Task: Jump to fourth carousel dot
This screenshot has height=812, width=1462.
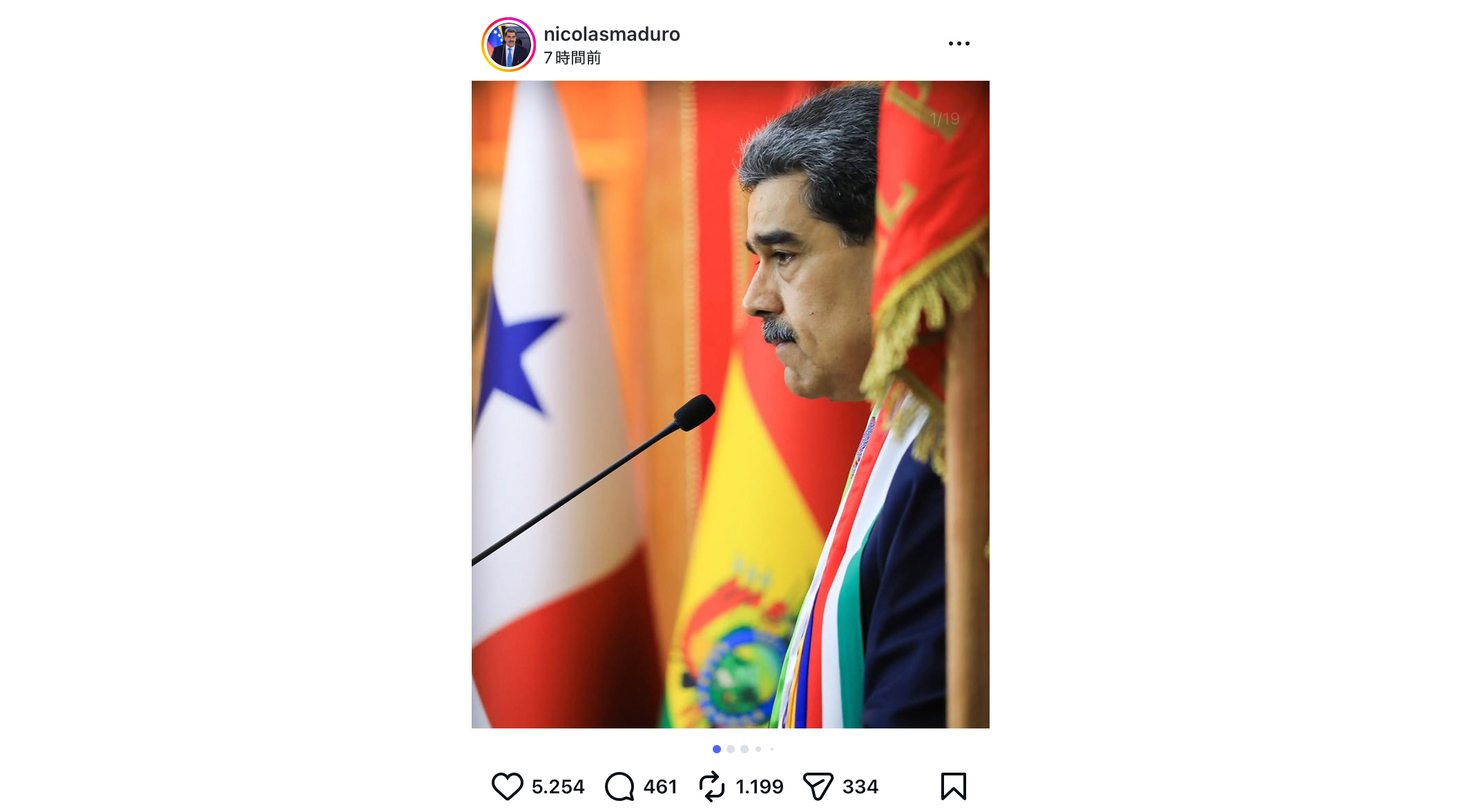Action: click(758, 749)
